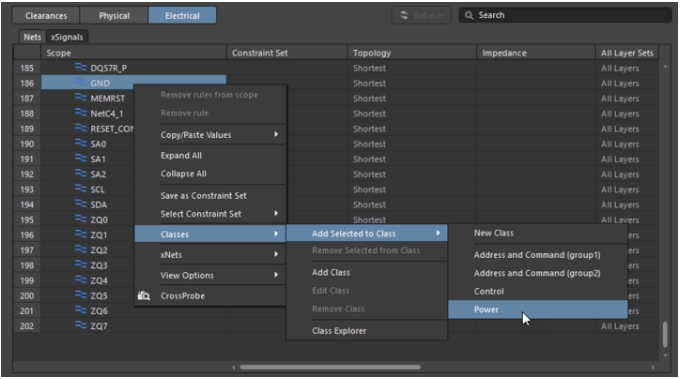Click the Refresh arrows icon
Screen dimensions: 681x379
point(404,15)
